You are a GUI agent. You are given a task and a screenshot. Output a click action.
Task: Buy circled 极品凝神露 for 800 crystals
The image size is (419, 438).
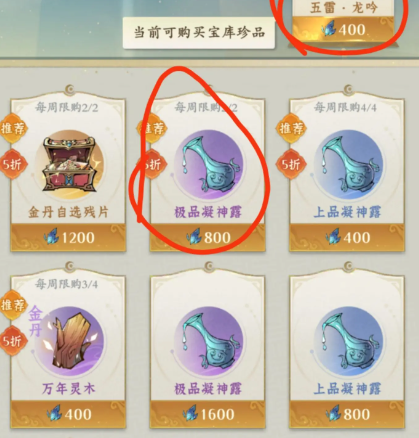click(x=208, y=237)
